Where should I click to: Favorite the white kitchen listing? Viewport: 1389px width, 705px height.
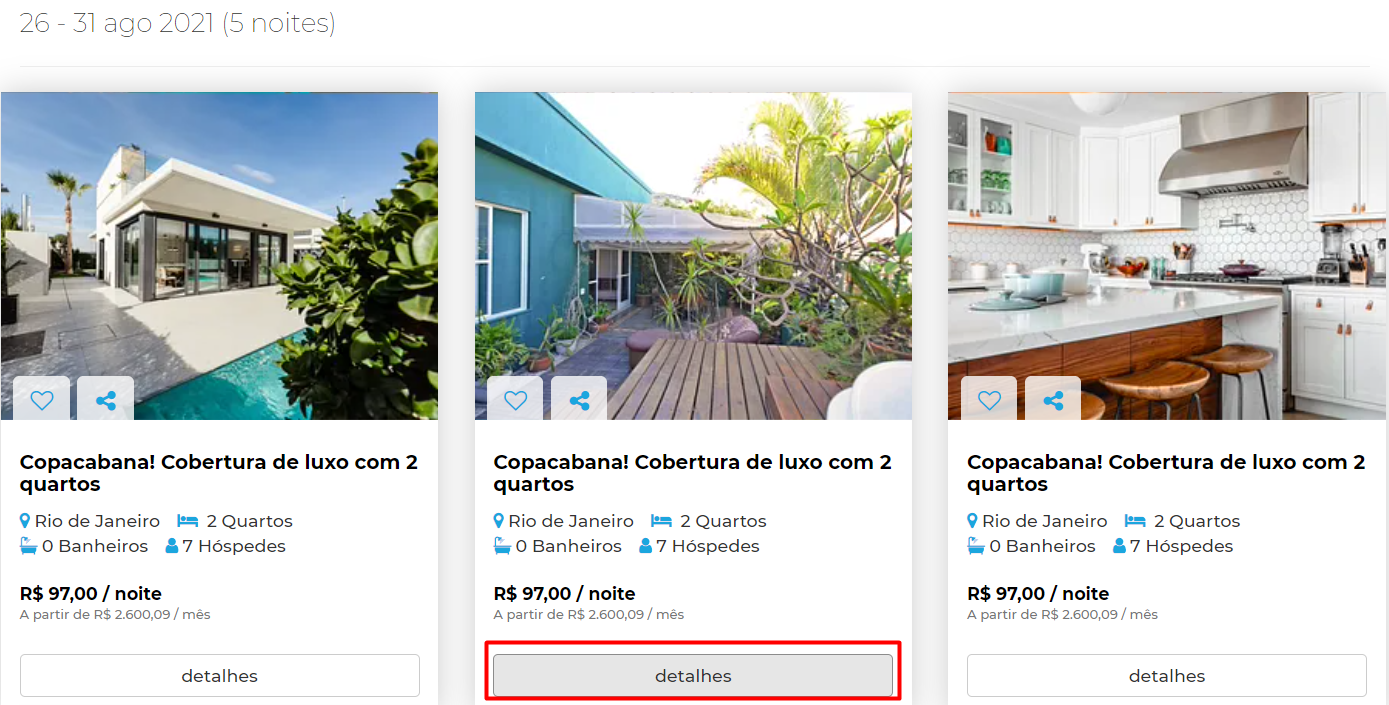pos(989,400)
